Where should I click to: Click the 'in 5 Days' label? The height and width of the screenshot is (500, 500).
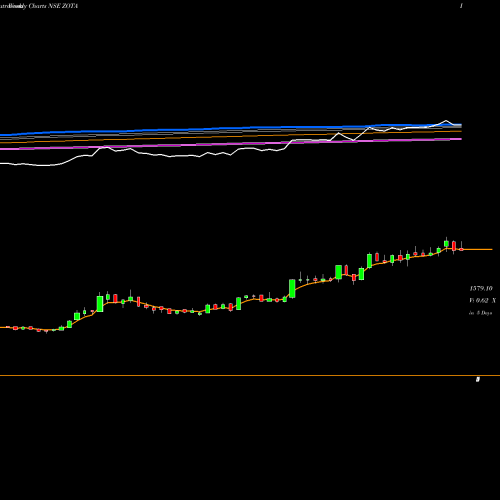[x=481, y=313]
